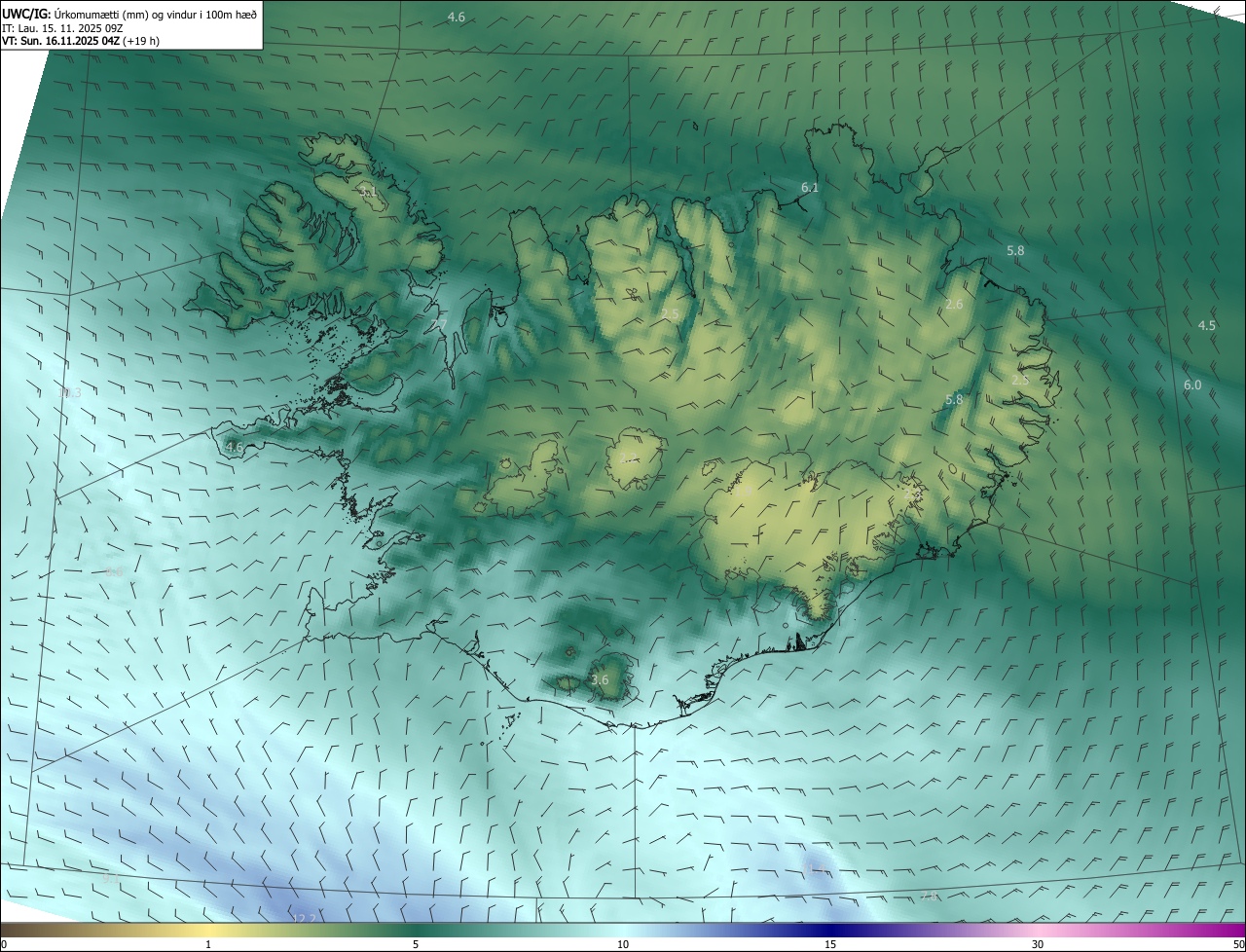Click the 5 tick on the color scale
The width and height of the screenshot is (1246, 952).
tap(416, 945)
